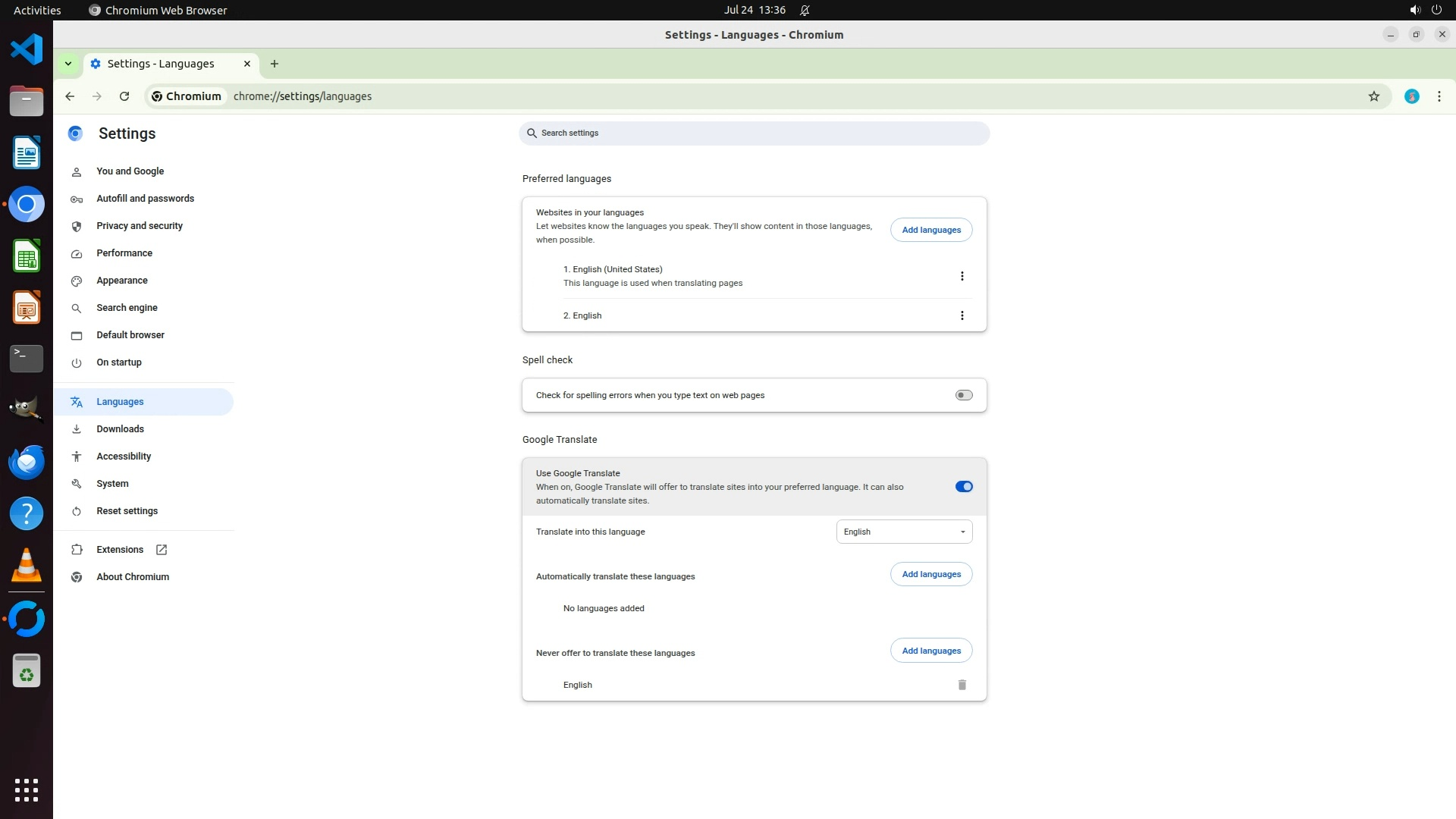
Task: Open the profile avatar icon
Action: [1411, 96]
